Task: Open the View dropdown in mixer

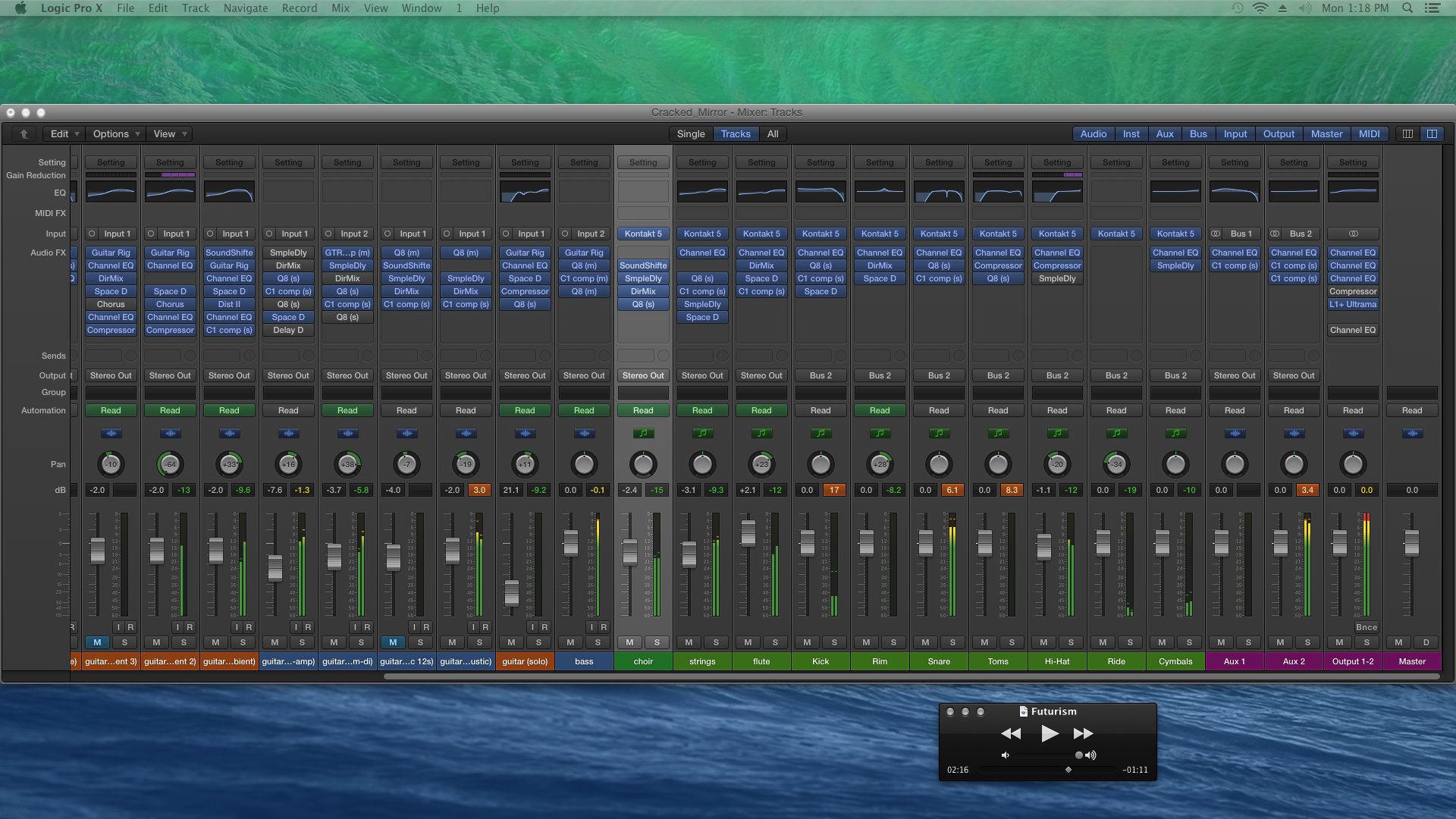Action: pos(170,134)
